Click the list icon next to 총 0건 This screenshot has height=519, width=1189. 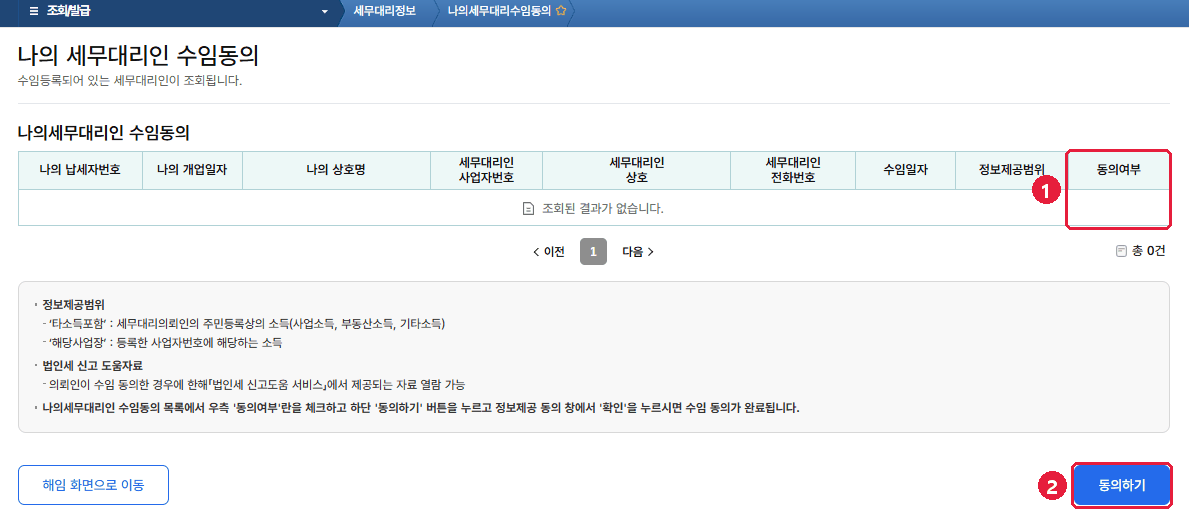pyautogui.click(x=1122, y=251)
